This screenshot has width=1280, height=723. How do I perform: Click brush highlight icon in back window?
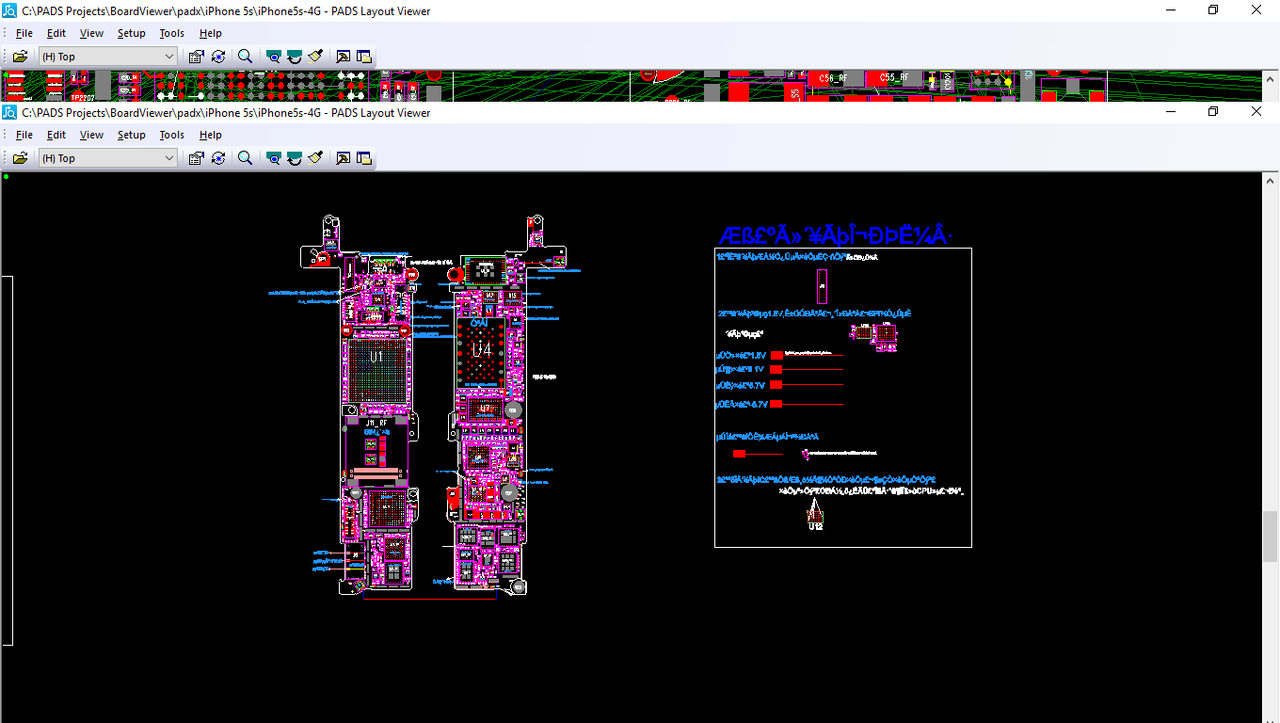pos(315,57)
